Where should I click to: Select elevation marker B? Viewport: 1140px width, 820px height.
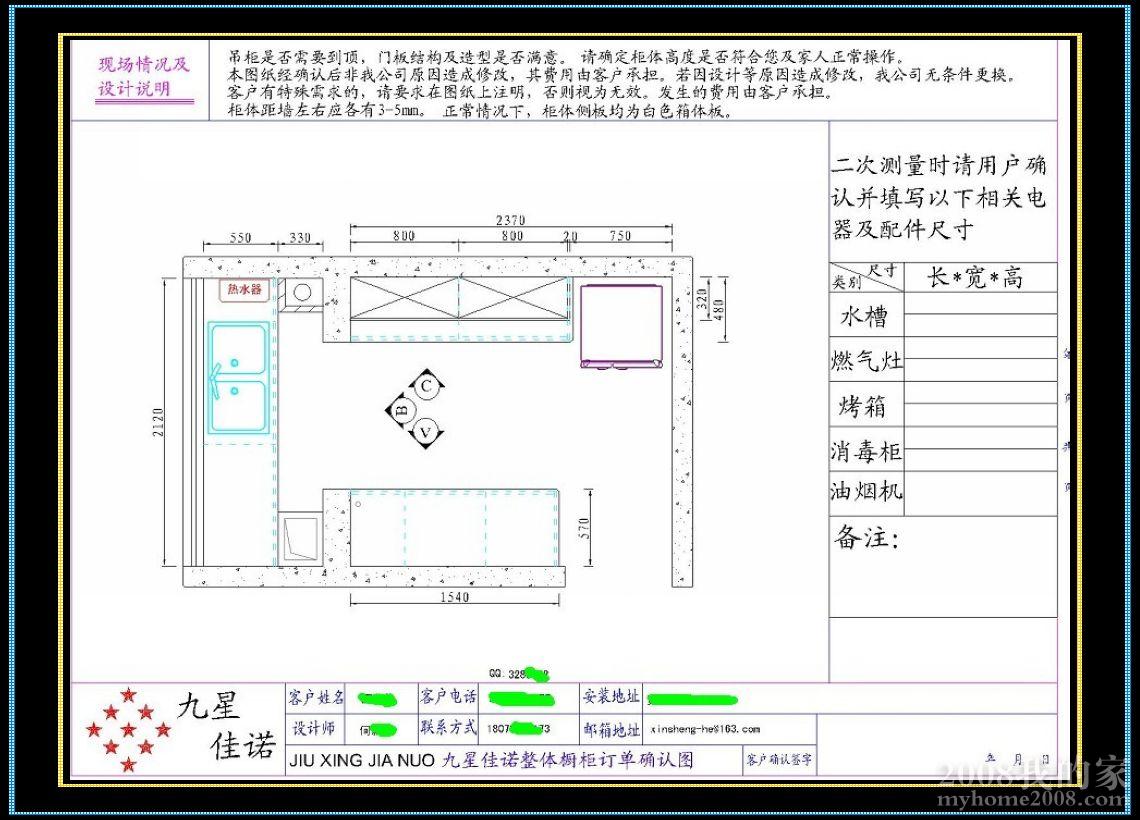pos(402,409)
